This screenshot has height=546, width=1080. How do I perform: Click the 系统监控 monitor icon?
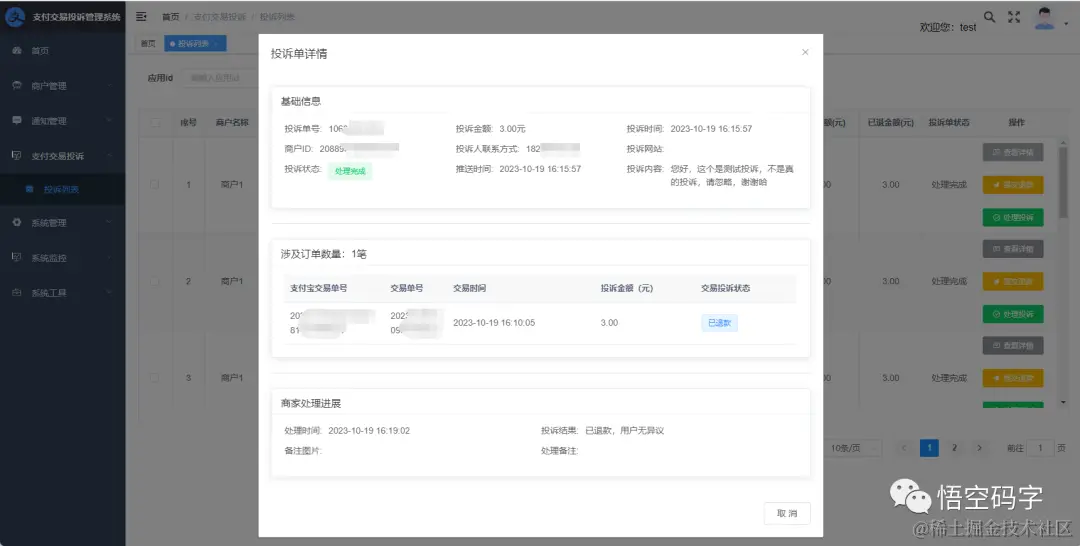pos(17,258)
